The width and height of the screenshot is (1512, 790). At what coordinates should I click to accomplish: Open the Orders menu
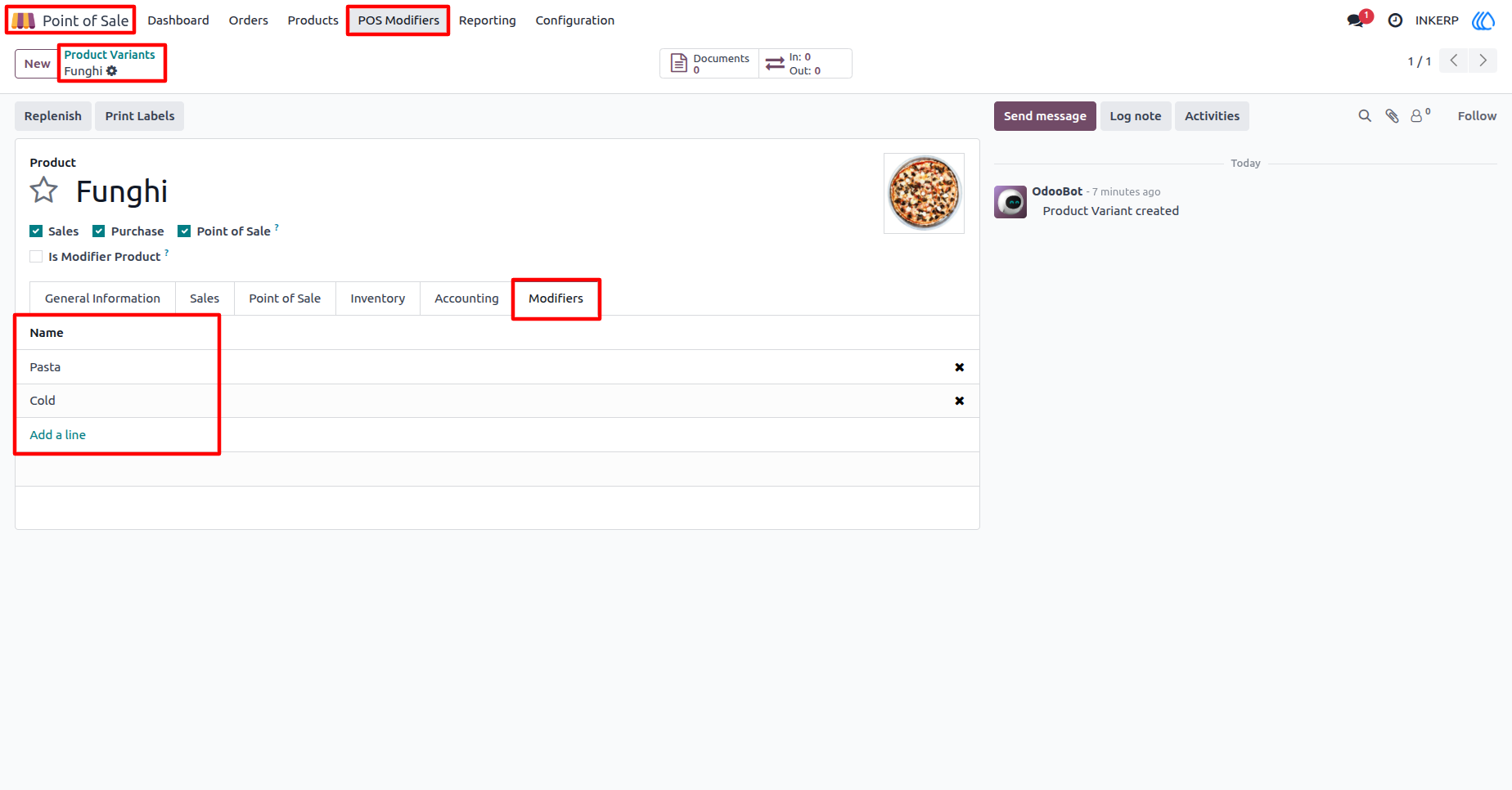tap(249, 20)
